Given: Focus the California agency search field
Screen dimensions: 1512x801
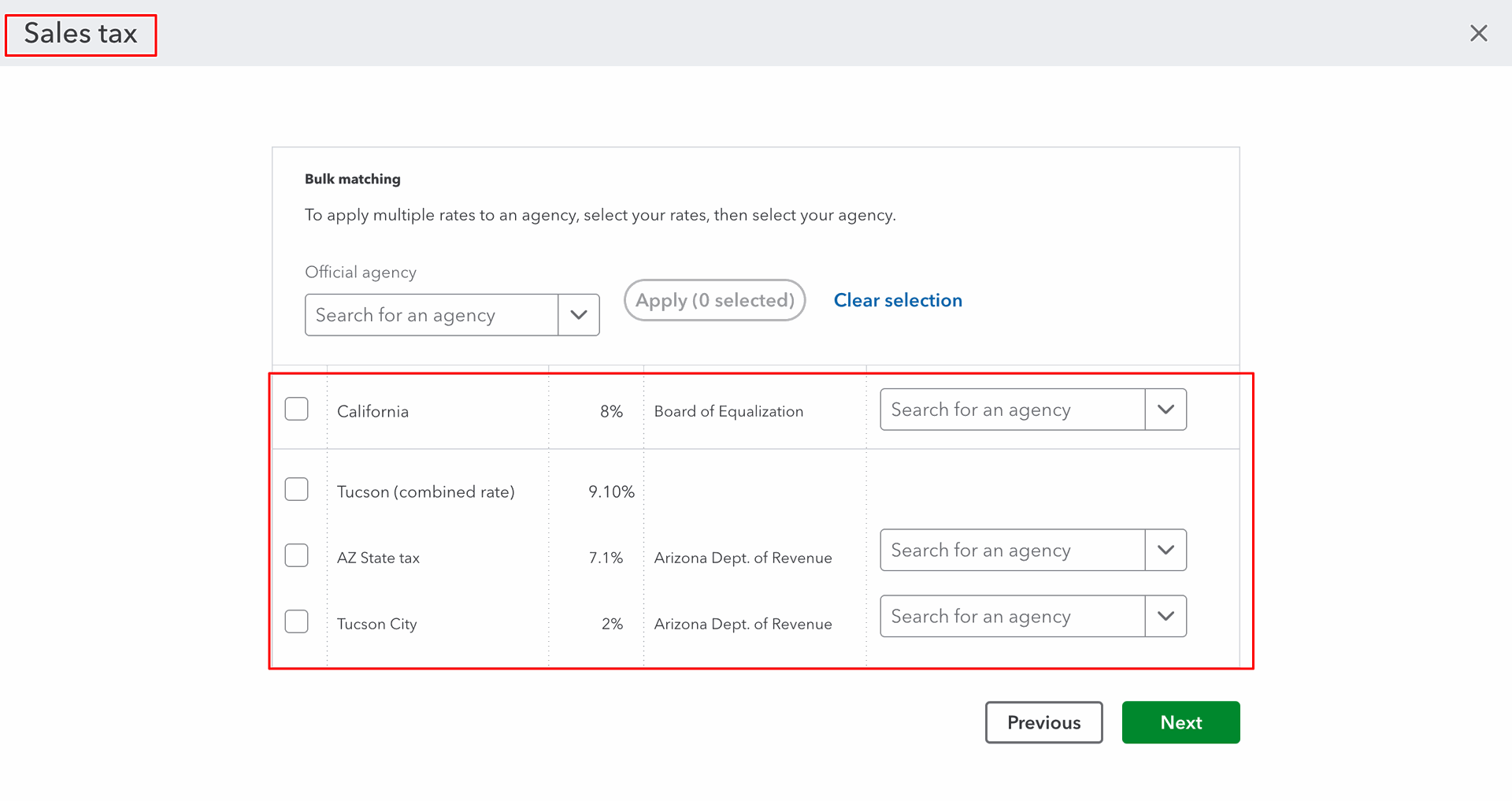Looking at the screenshot, I should [x=1012, y=410].
